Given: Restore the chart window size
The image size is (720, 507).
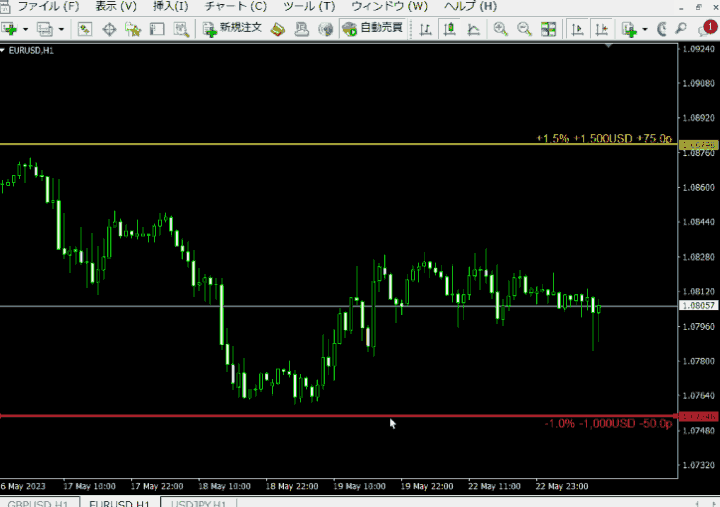Looking at the screenshot, I should (698, 7).
